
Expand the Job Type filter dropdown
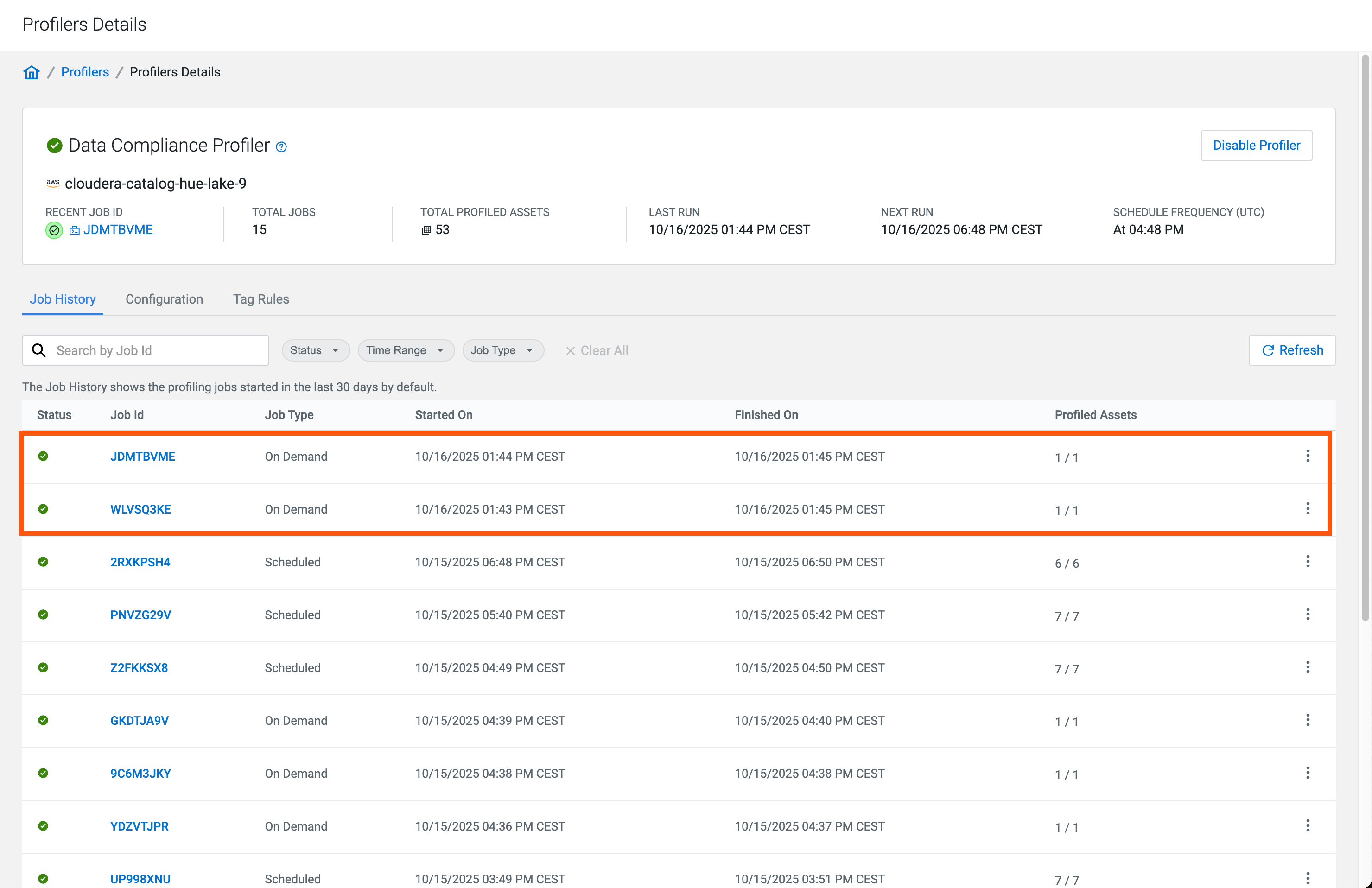(503, 350)
